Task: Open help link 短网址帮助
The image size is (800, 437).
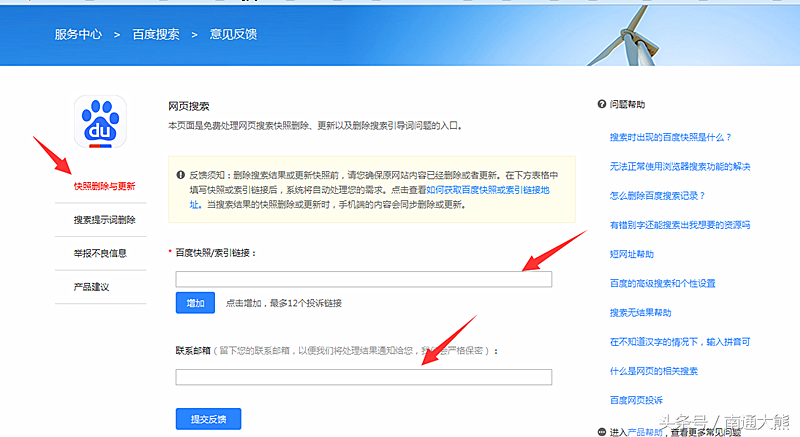Action: [632, 254]
